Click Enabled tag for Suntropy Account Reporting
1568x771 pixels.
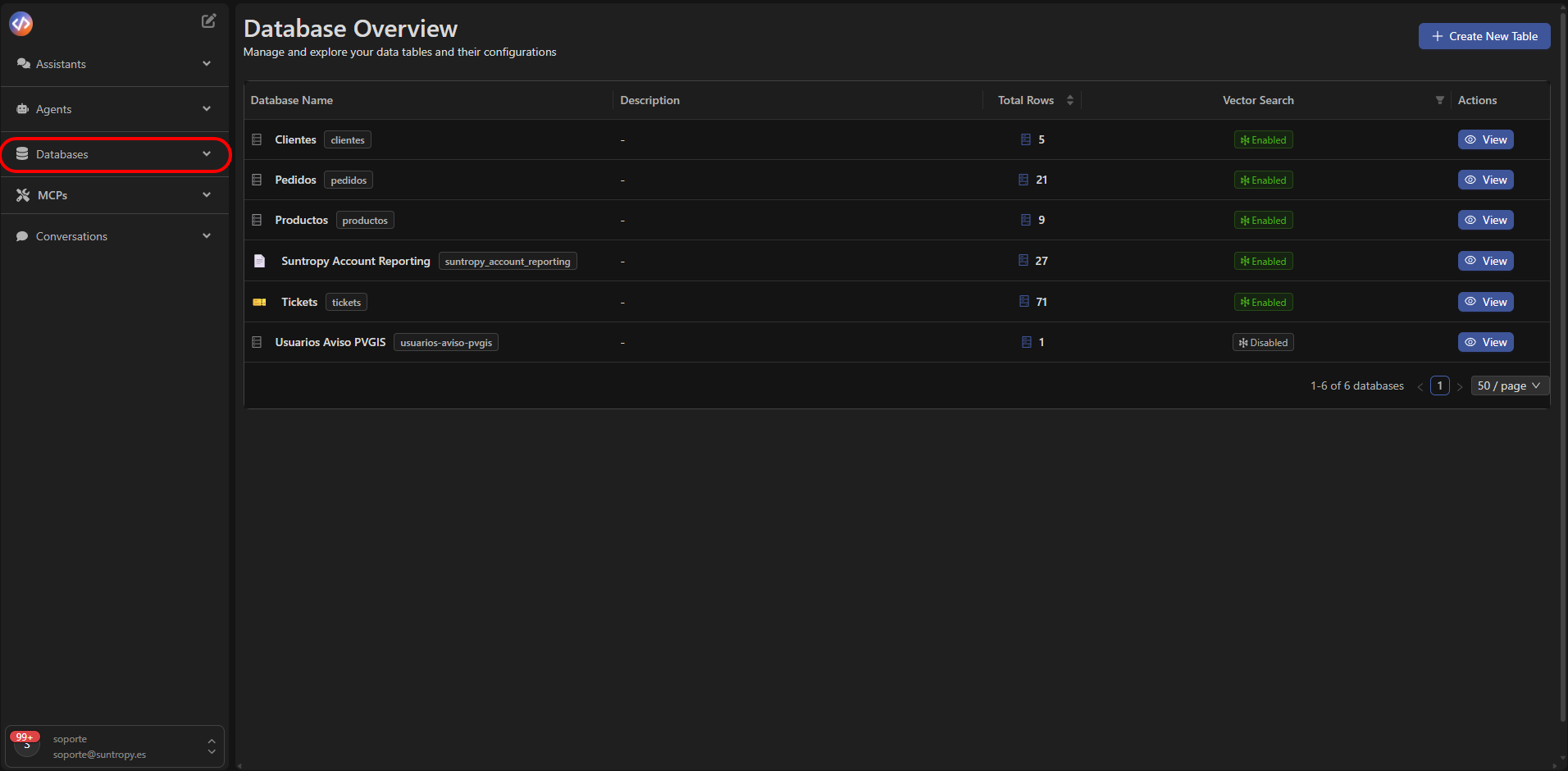[x=1263, y=262]
